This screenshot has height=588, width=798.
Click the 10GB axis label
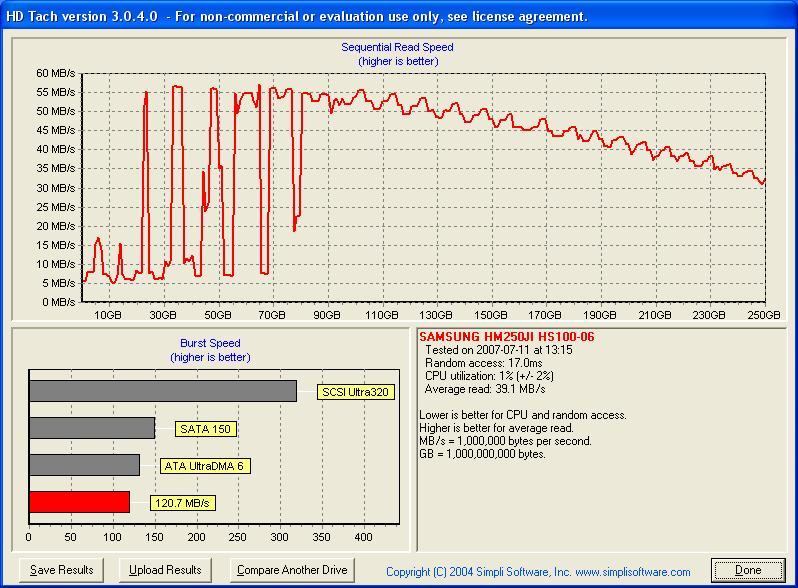click(x=108, y=315)
